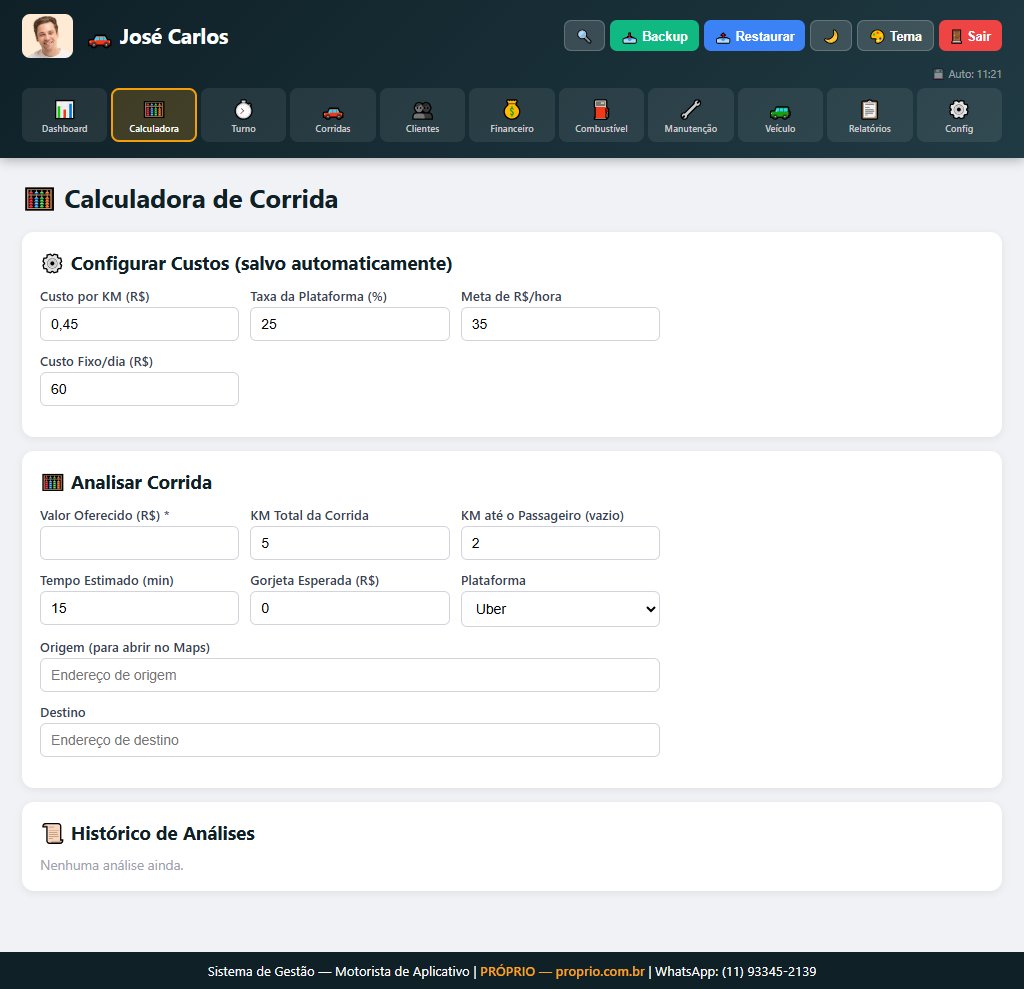The width and height of the screenshot is (1024, 989).
Task: Click the 'Calculadora de Corrida' heading
Action: [x=201, y=199]
